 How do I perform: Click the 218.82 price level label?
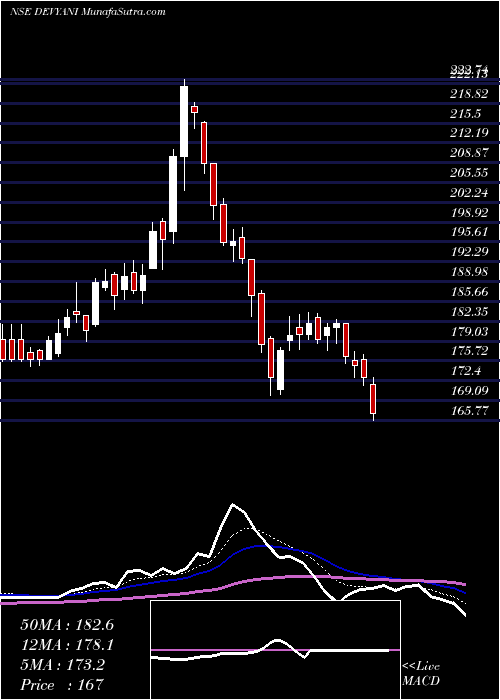tap(469, 94)
